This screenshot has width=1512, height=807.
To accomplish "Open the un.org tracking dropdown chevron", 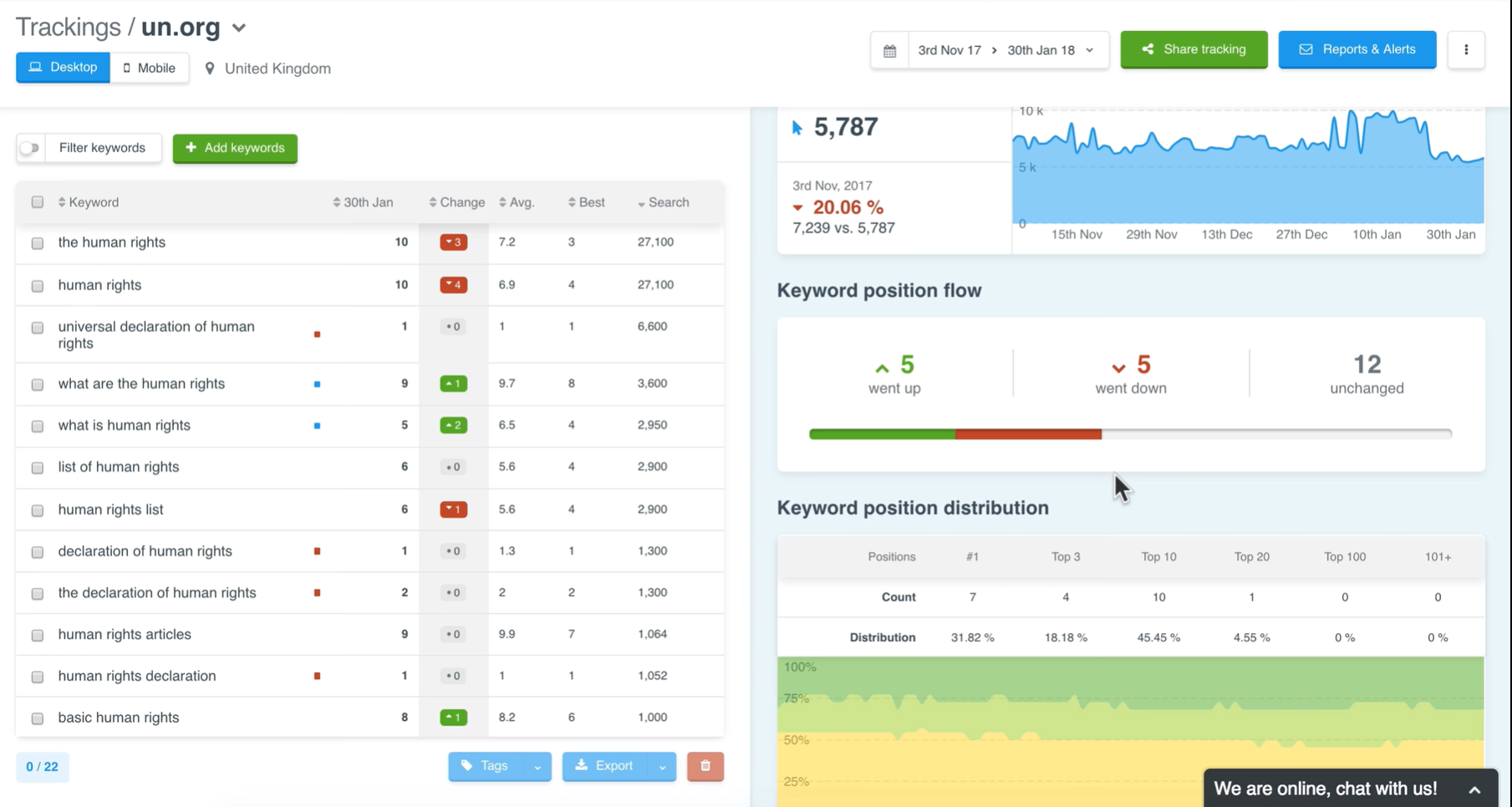I will (x=239, y=28).
